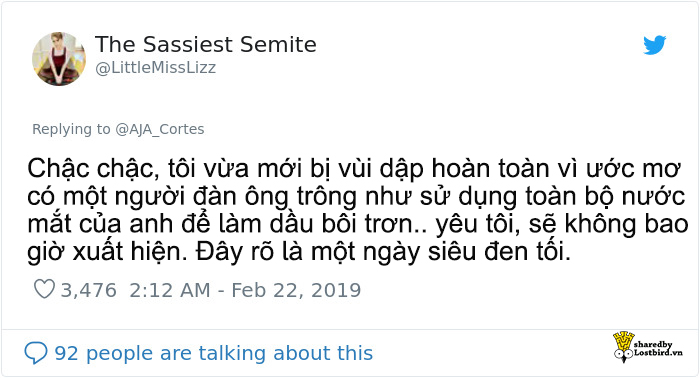
Task: Click the @LittleMissLizz handle
Action: pyautogui.click(x=156, y=67)
